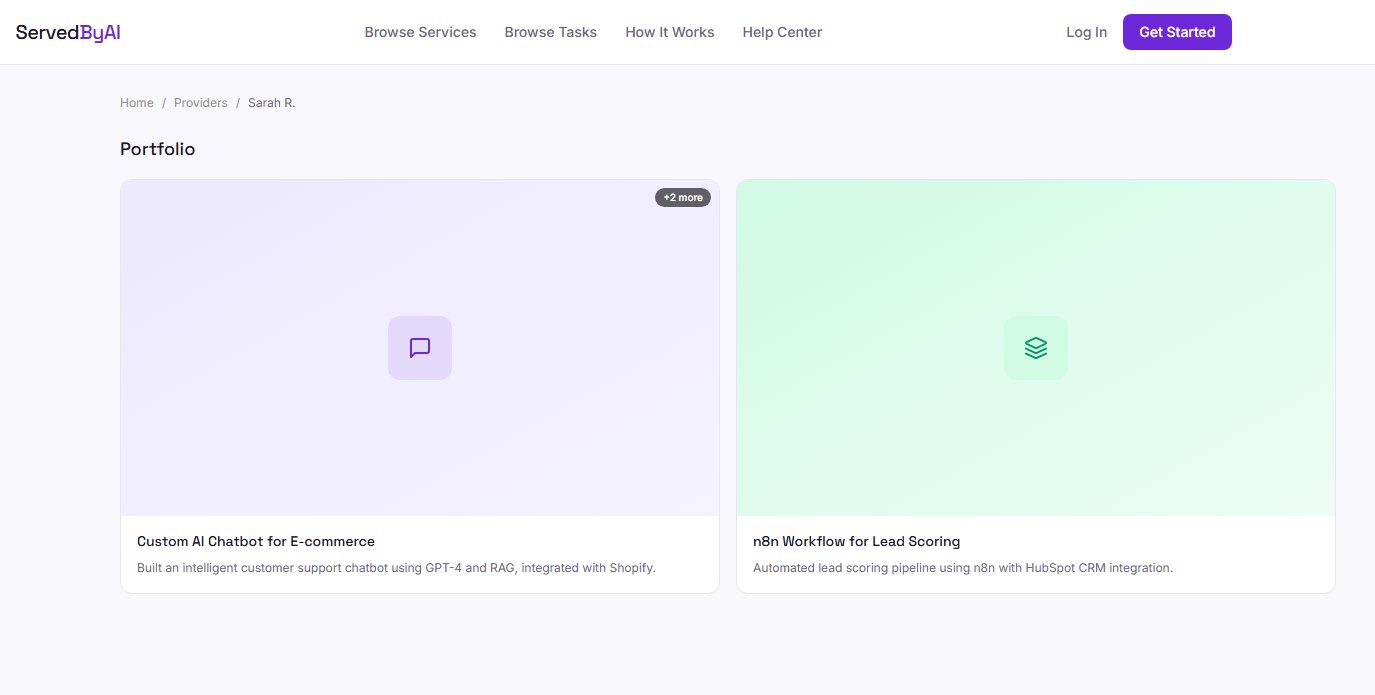Open Browse Tasks in navigation
The height and width of the screenshot is (695, 1375).
coord(551,32)
